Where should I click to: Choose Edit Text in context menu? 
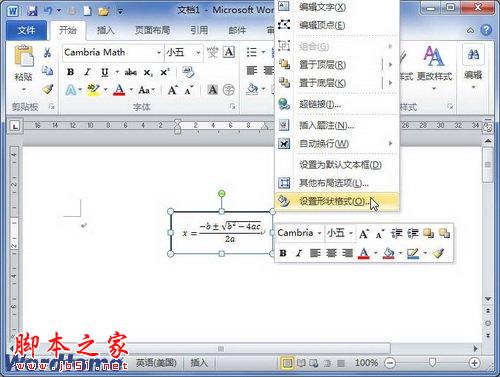click(337, 7)
